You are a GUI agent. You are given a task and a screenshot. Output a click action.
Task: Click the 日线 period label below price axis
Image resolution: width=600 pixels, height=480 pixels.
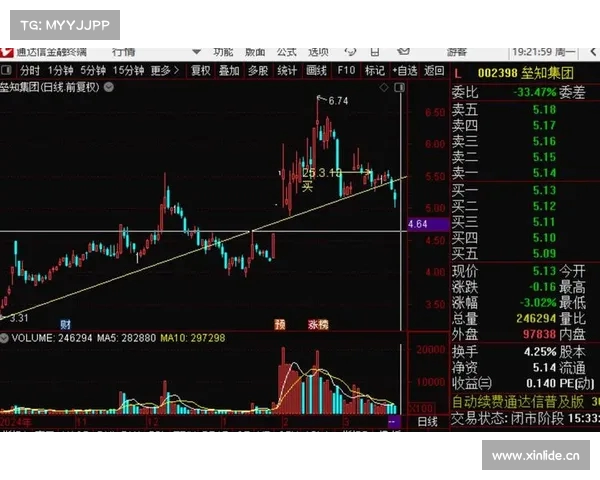[x=427, y=422]
